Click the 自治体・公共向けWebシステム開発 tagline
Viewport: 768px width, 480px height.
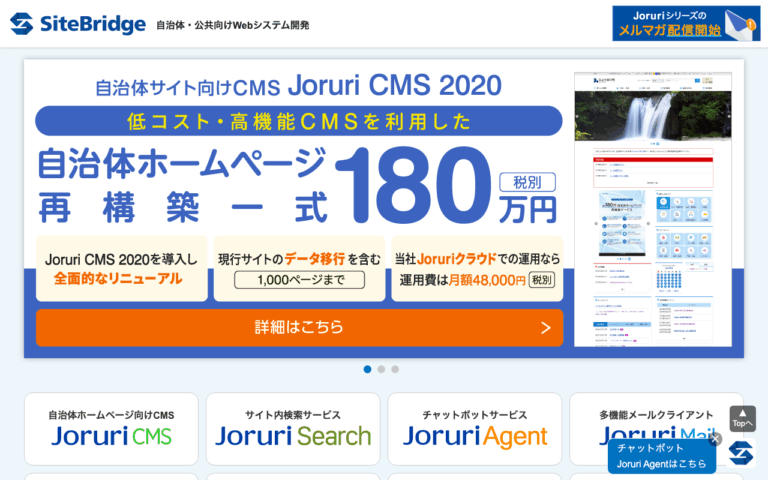[233, 25]
